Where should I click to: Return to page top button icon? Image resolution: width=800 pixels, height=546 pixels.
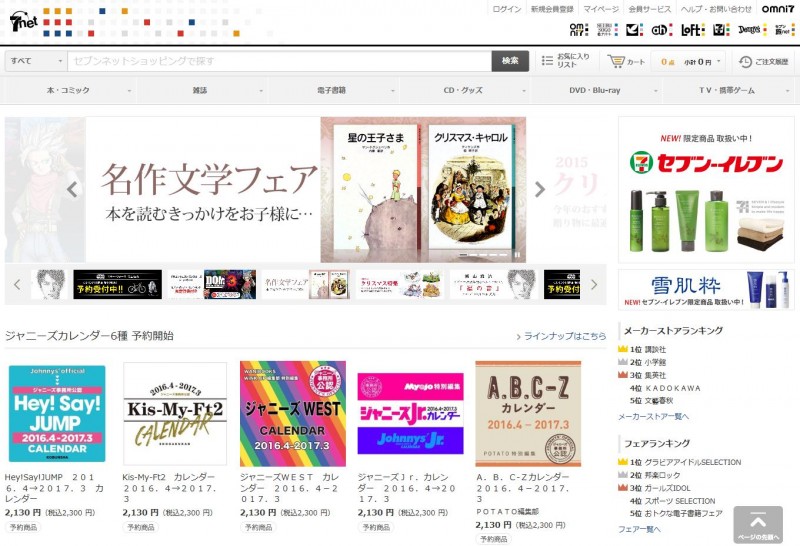click(x=758, y=524)
